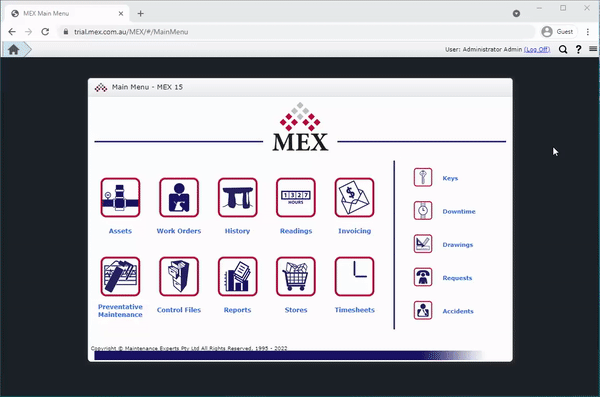Click the Timesheets text label
This screenshot has width=600, height=397.
[354, 310]
